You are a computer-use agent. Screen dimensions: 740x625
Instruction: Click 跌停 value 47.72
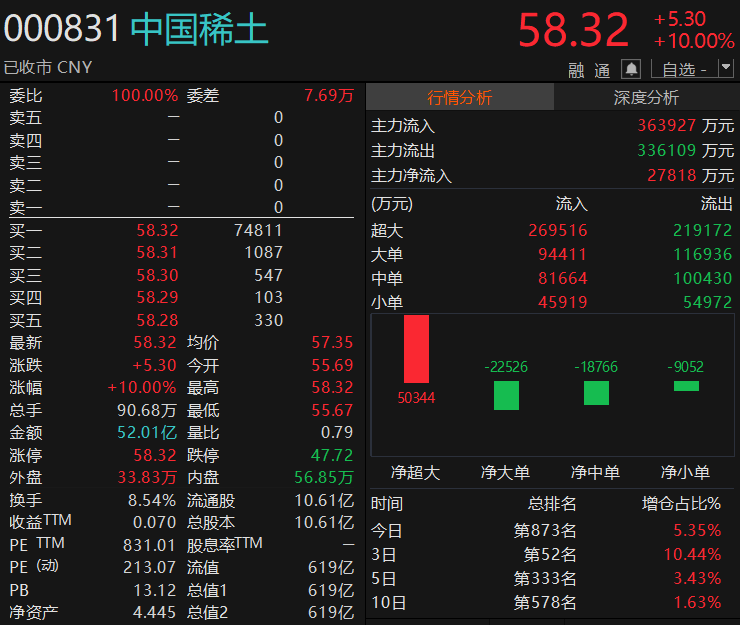(332, 455)
